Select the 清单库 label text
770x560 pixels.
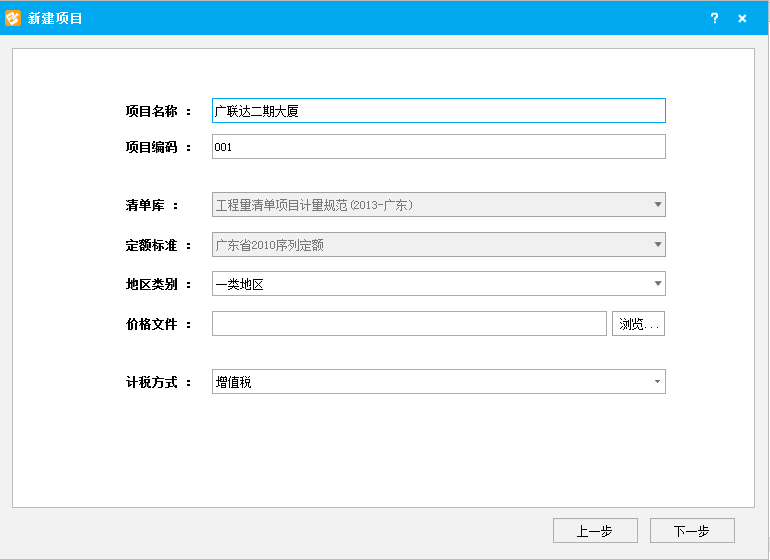click(x=145, y=205)
